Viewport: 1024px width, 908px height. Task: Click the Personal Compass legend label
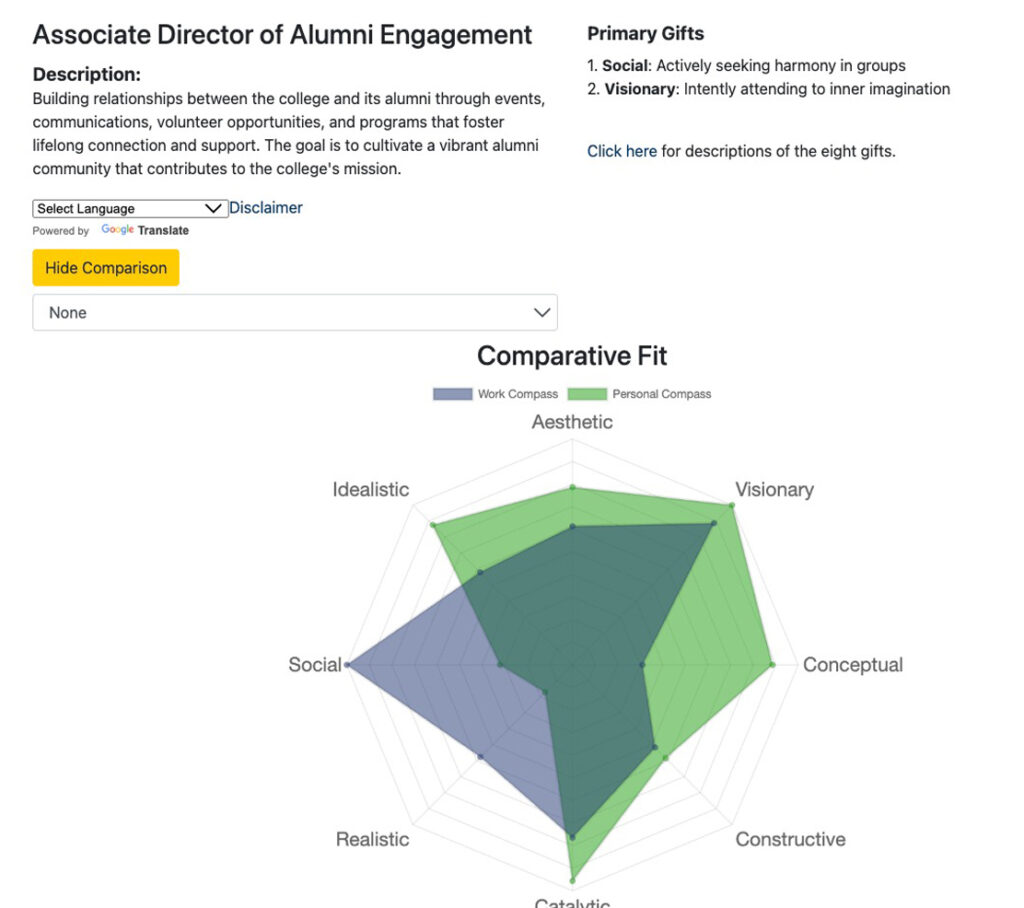click(661, 394)
